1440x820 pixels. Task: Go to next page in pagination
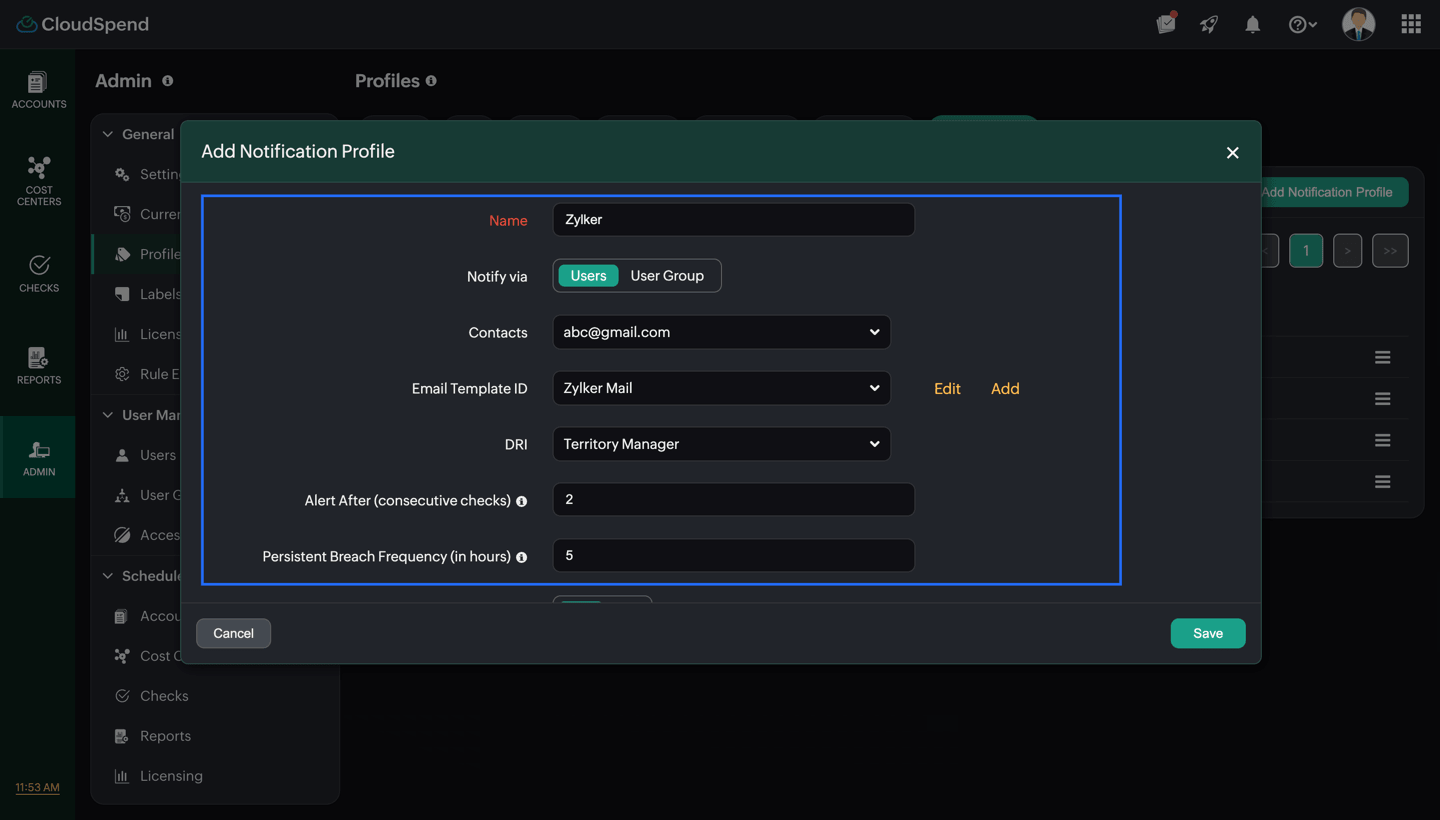click(x=1348, y=251)
